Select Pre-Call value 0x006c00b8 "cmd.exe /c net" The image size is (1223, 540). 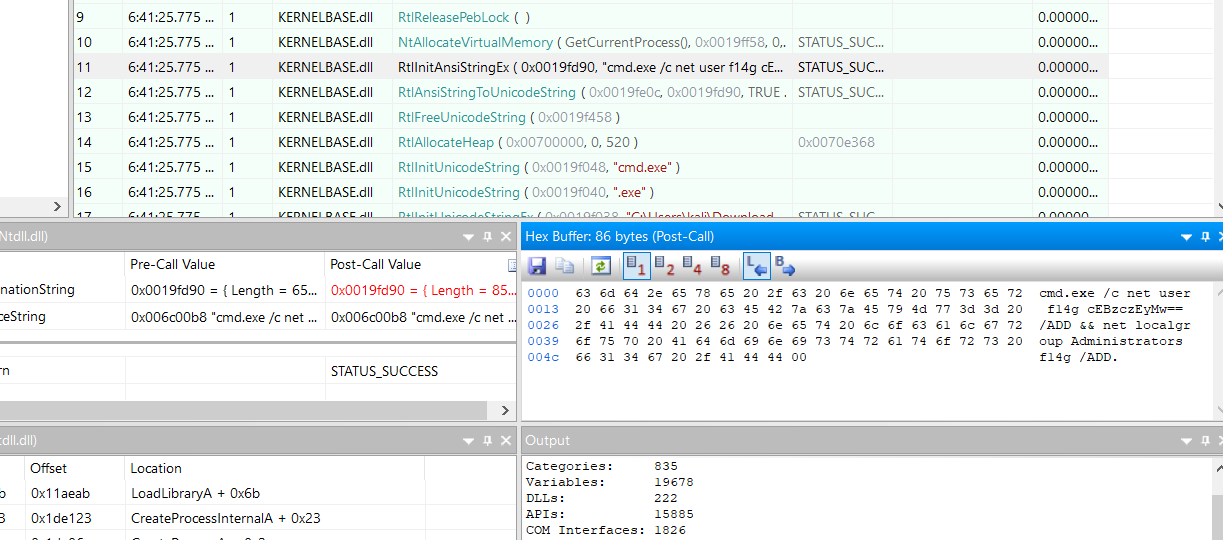click(223, 316)
